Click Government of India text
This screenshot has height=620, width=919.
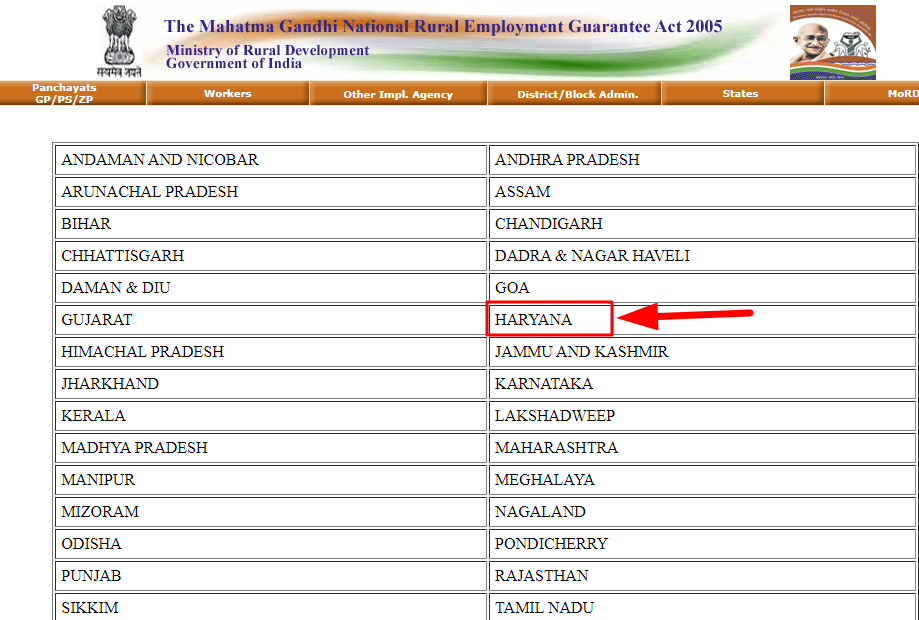[x=234, y=63]
